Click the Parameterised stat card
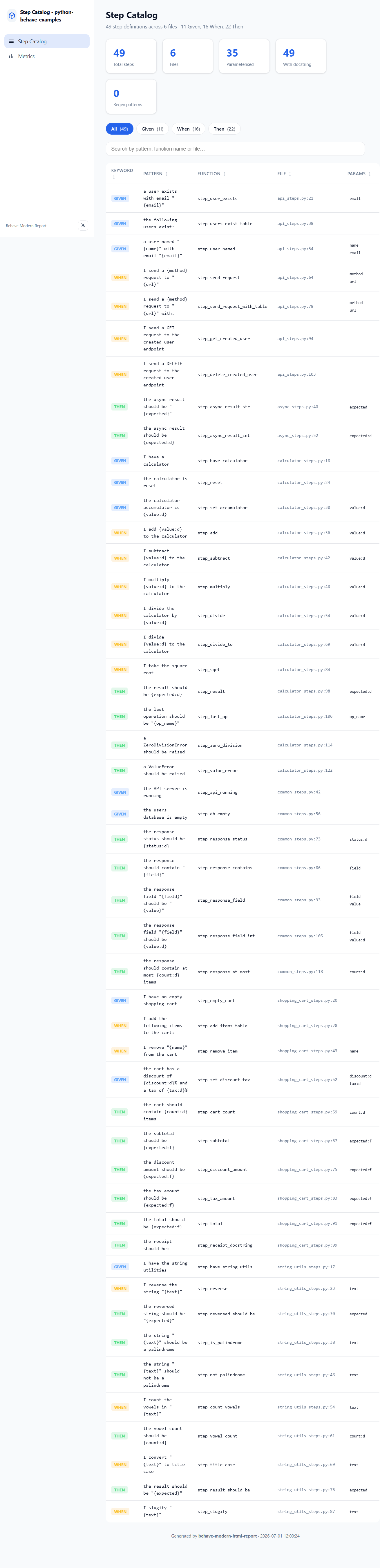The height and width of the screenshot is (1568, 380). (x=244, y=56)
